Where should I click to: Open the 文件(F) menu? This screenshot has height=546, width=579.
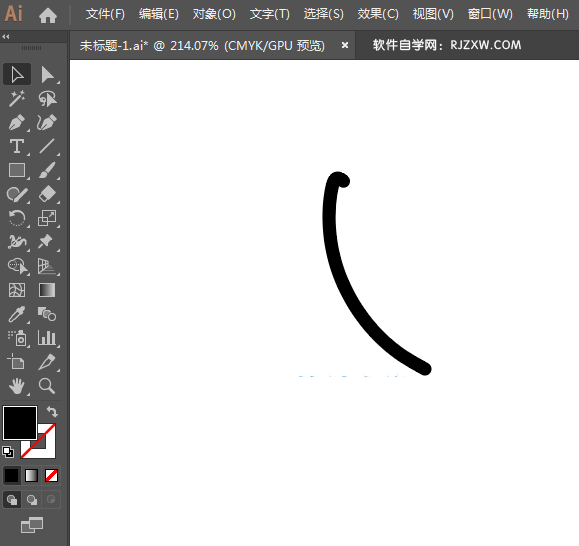[105, 14]
